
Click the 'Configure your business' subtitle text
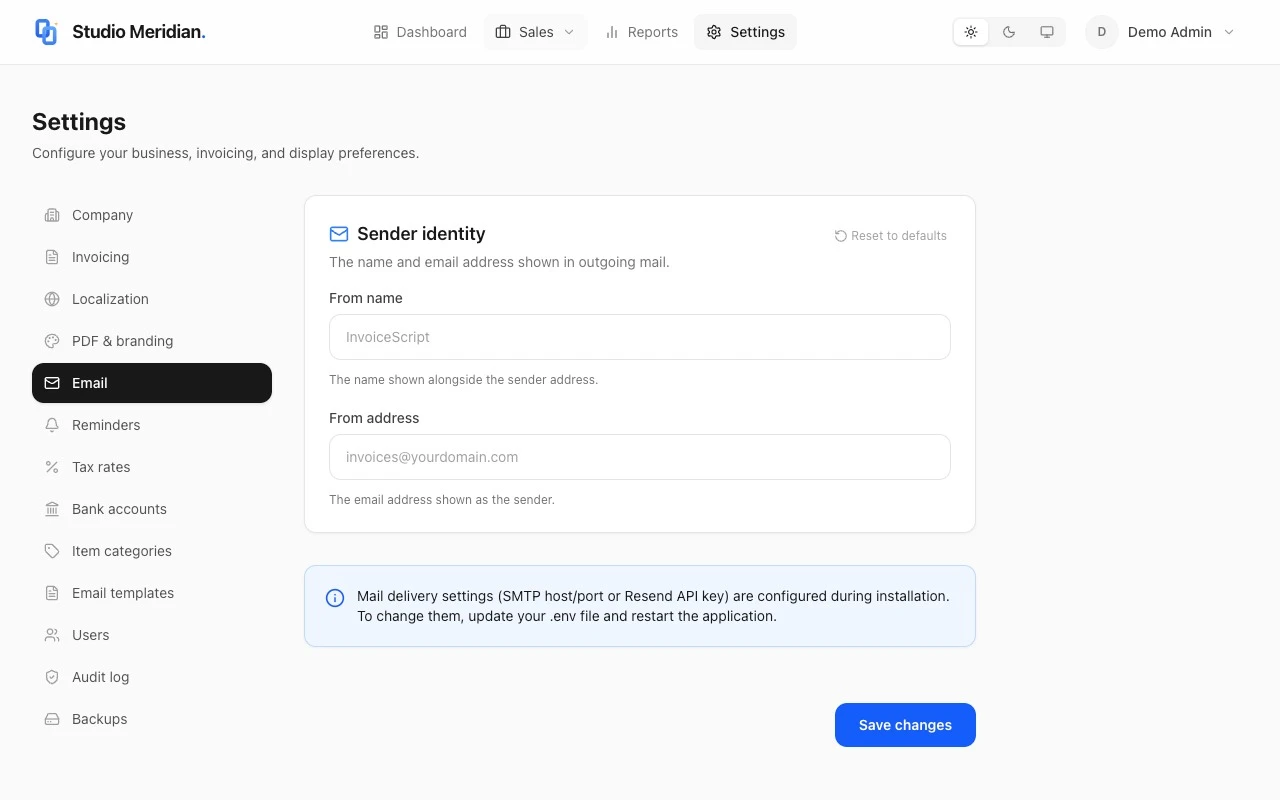[226, 153]
